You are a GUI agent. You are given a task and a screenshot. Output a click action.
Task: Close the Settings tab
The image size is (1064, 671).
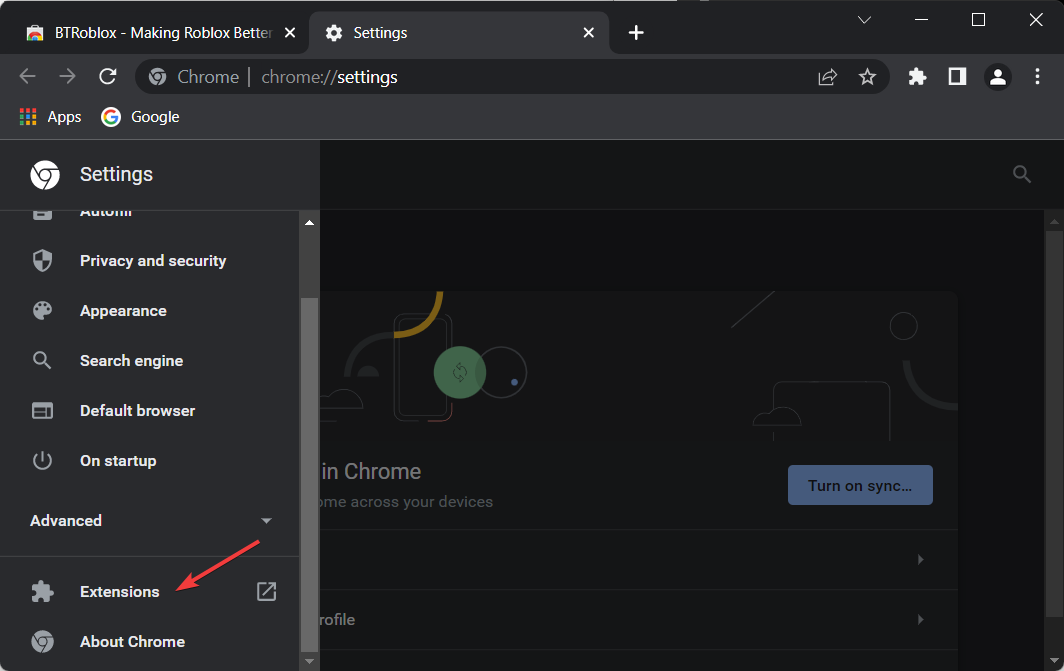589,33
